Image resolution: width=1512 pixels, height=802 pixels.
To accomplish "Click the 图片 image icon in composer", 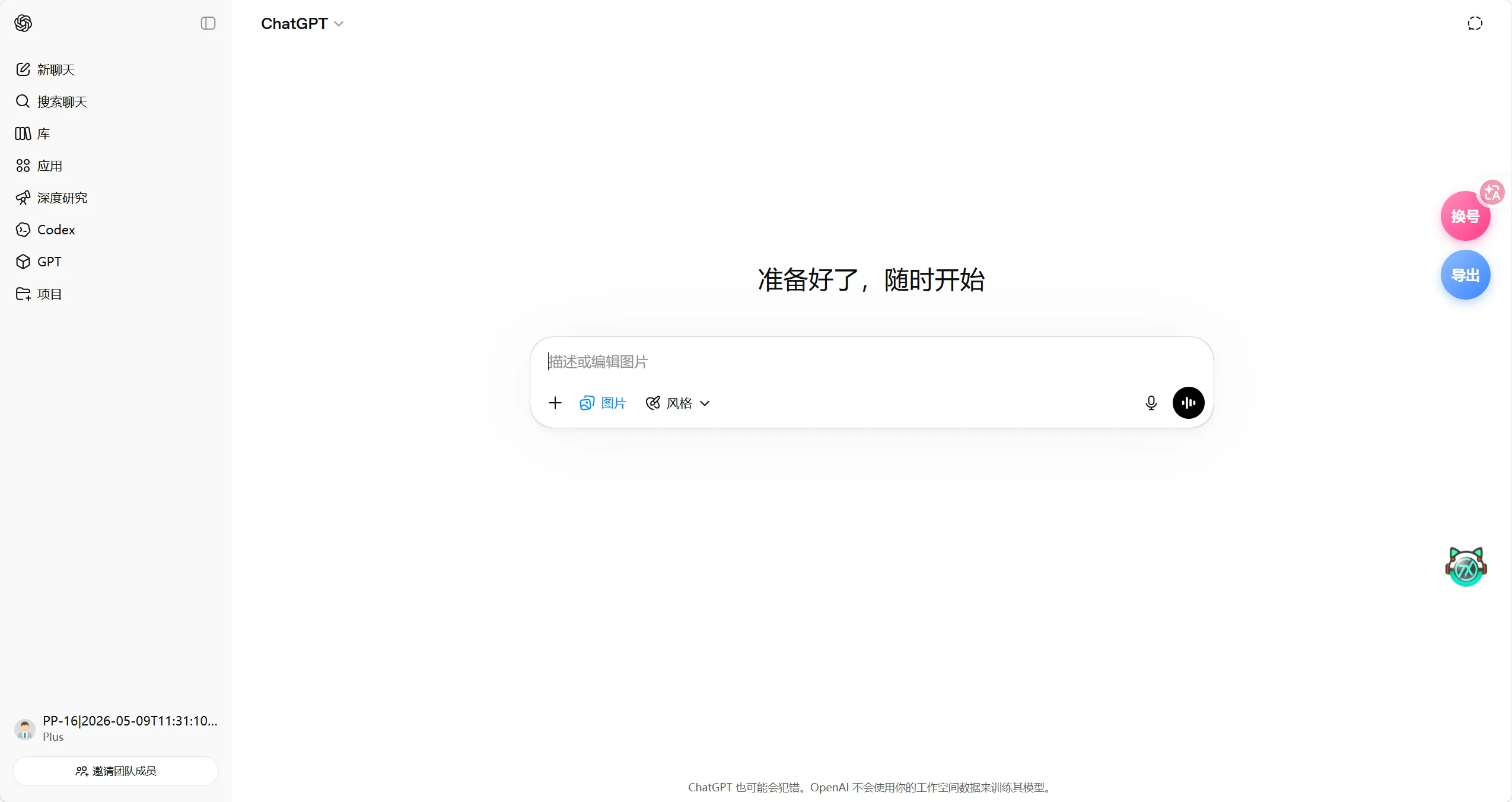I will [x=587, y=403].
